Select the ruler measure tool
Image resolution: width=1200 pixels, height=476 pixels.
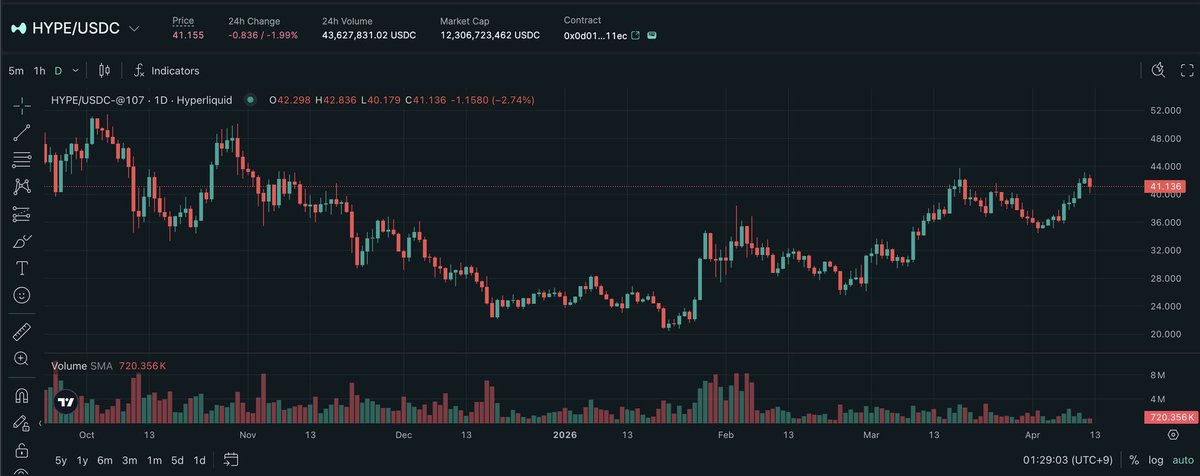[x=22, y=331]
